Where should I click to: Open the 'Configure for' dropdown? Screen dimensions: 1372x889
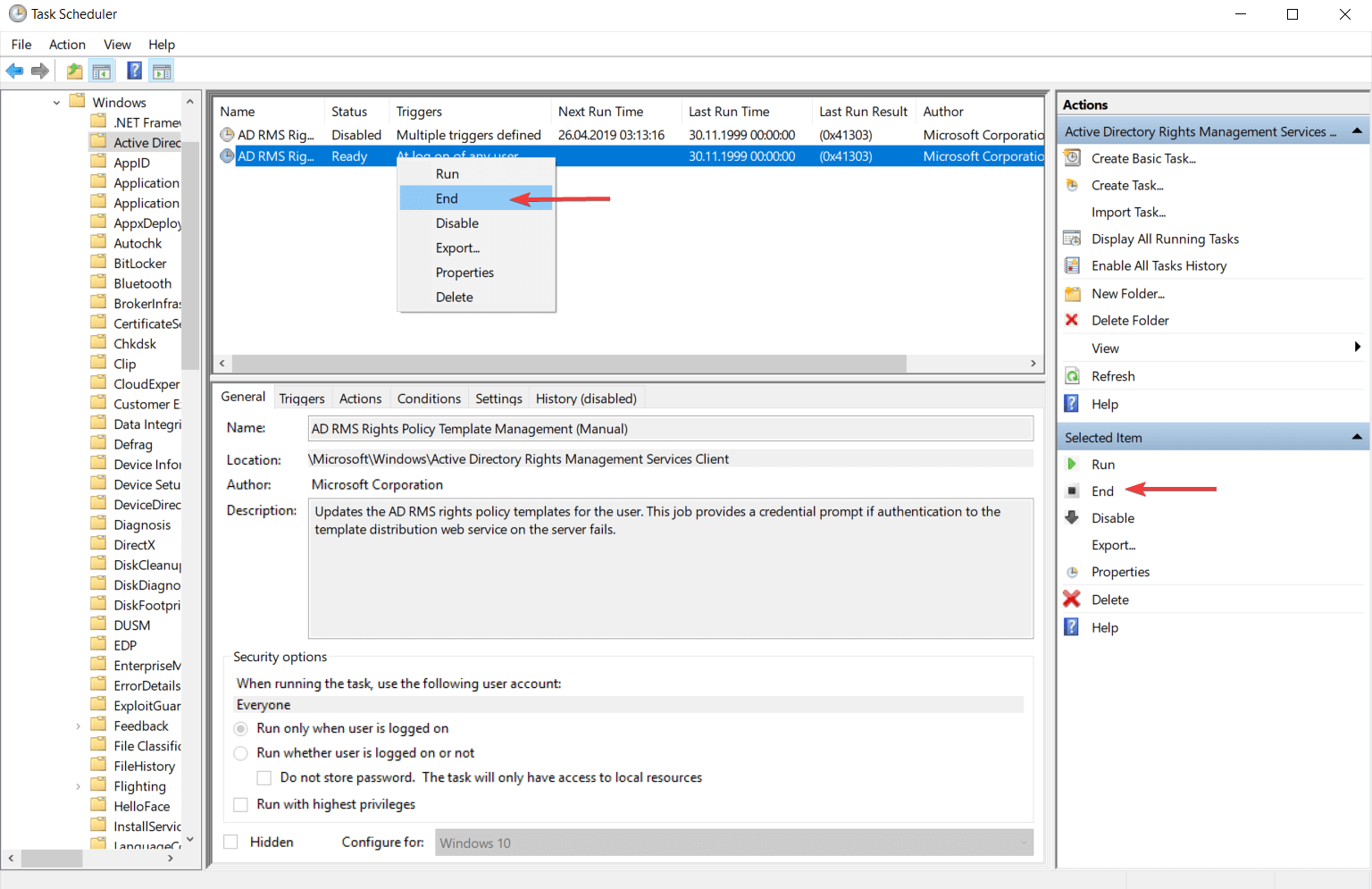point(1024,842)
